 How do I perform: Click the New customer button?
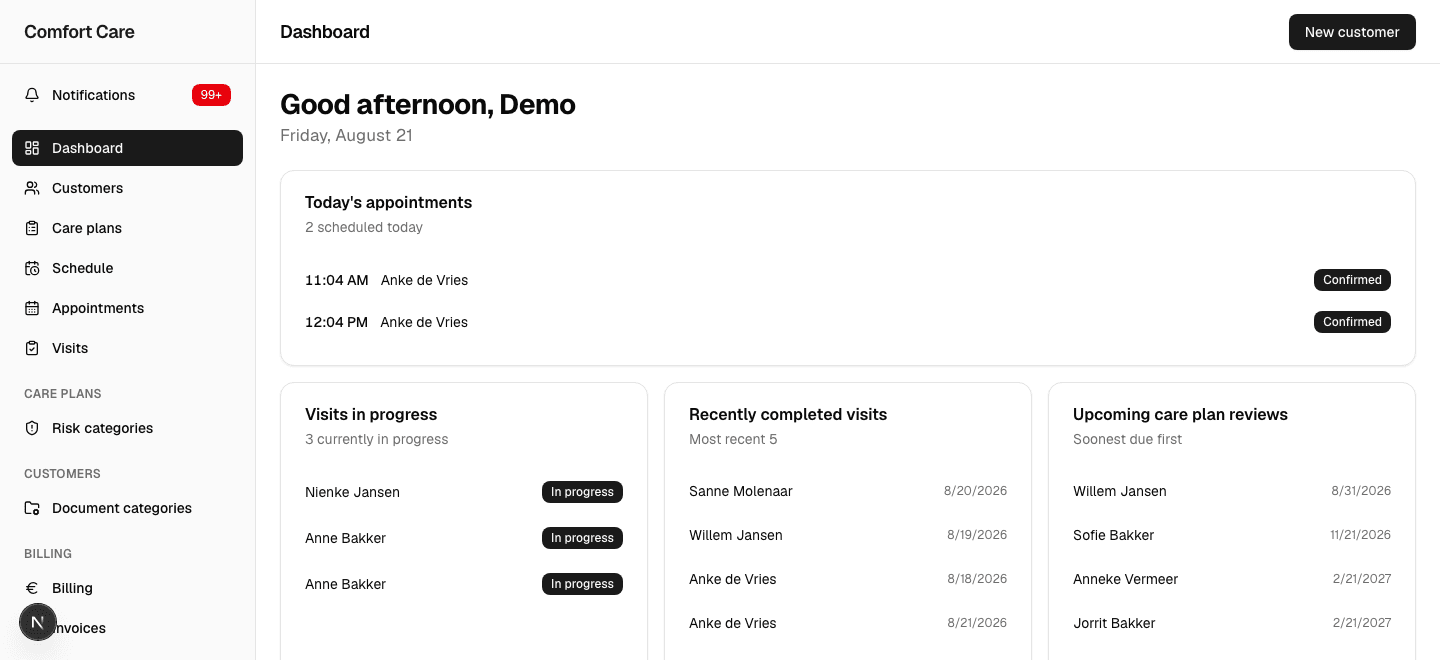pyautogui.click(x=1352, y=32)
